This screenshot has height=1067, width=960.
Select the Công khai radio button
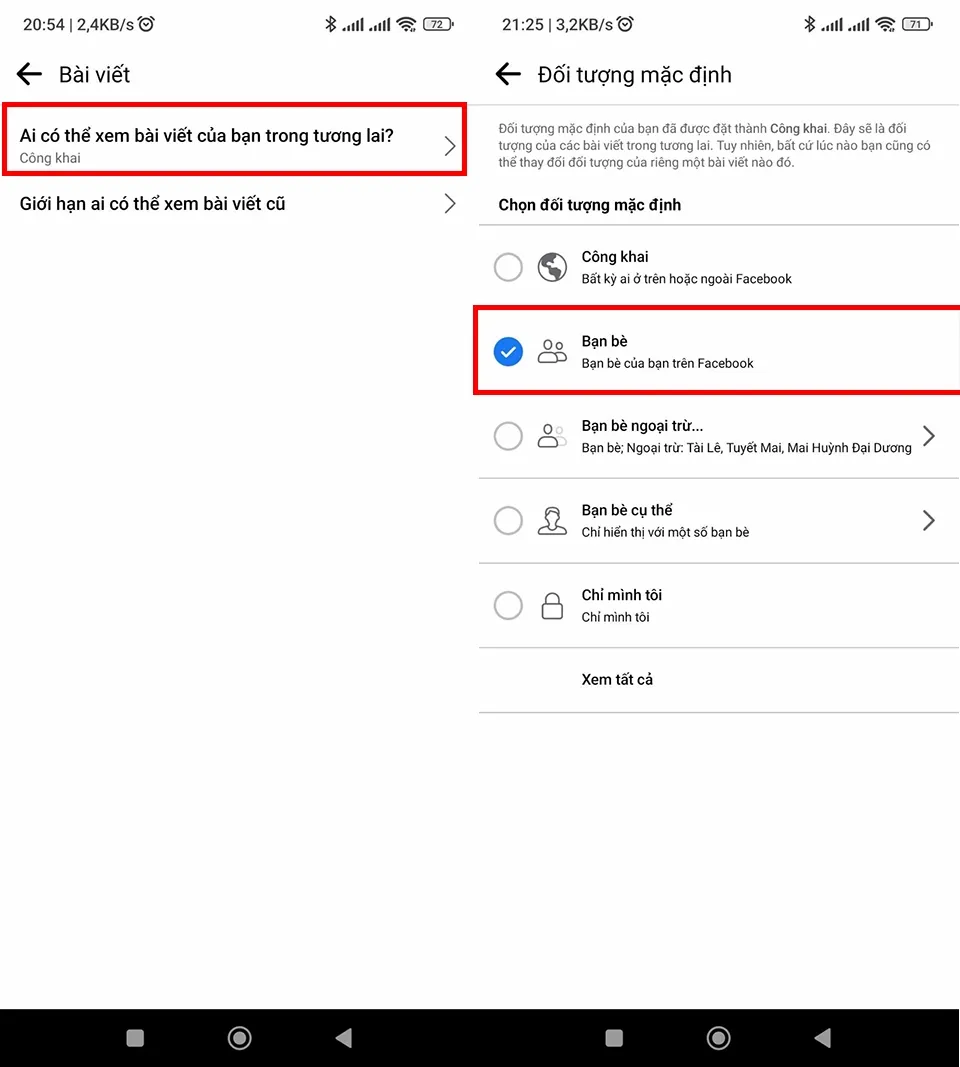pos(508,267)
